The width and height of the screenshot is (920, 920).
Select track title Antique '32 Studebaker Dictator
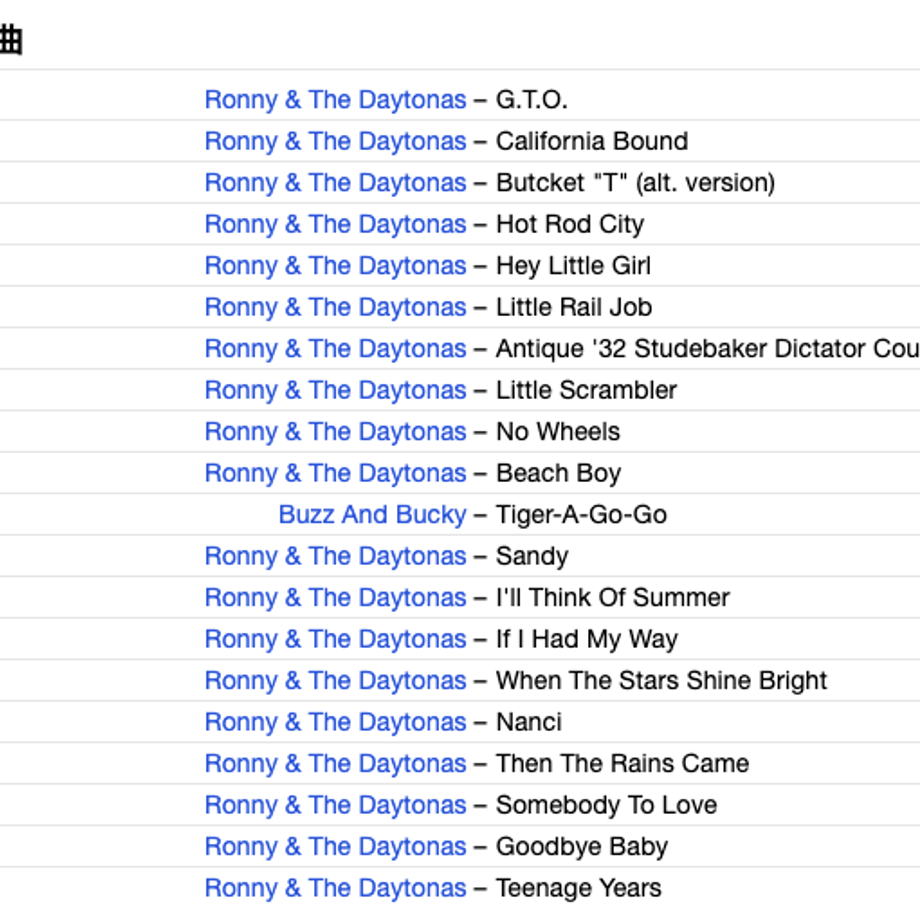point(708,349)
